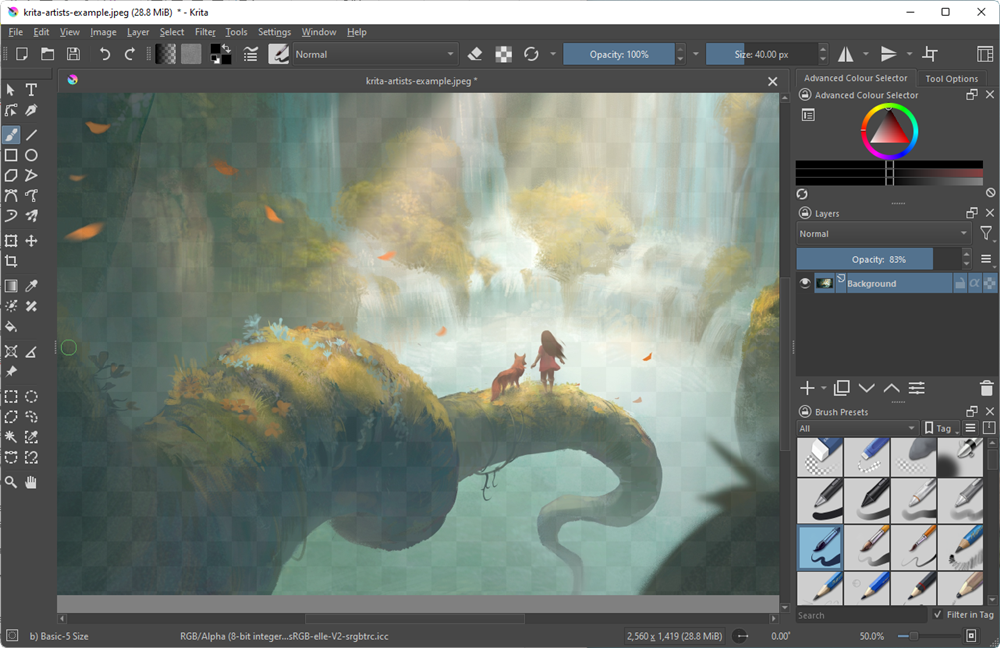Screen dimensions: 1000x648
Task: Select the Crop tool
Action: point(11,261)
